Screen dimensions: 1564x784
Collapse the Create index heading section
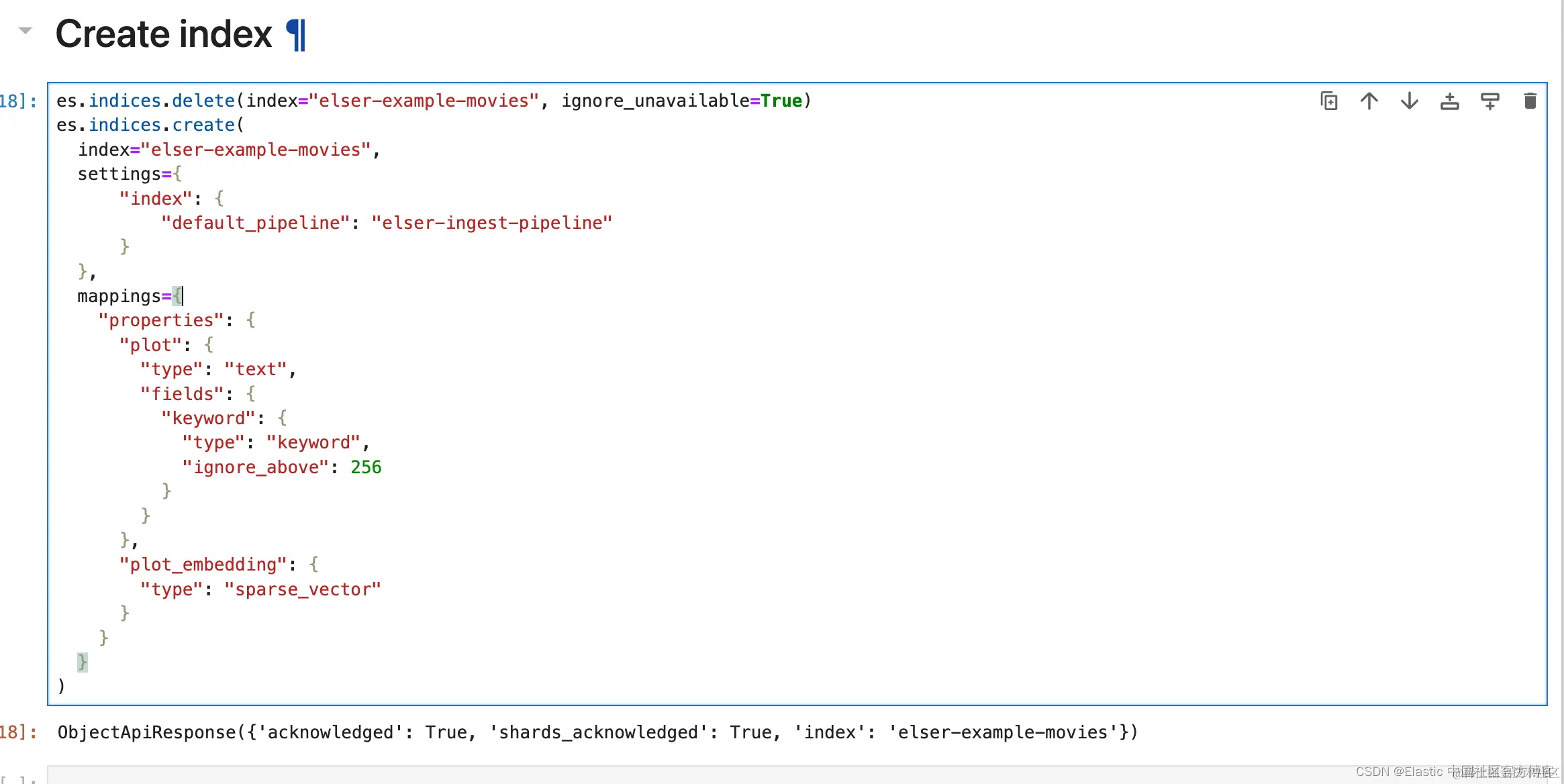(x=26, y=30)
